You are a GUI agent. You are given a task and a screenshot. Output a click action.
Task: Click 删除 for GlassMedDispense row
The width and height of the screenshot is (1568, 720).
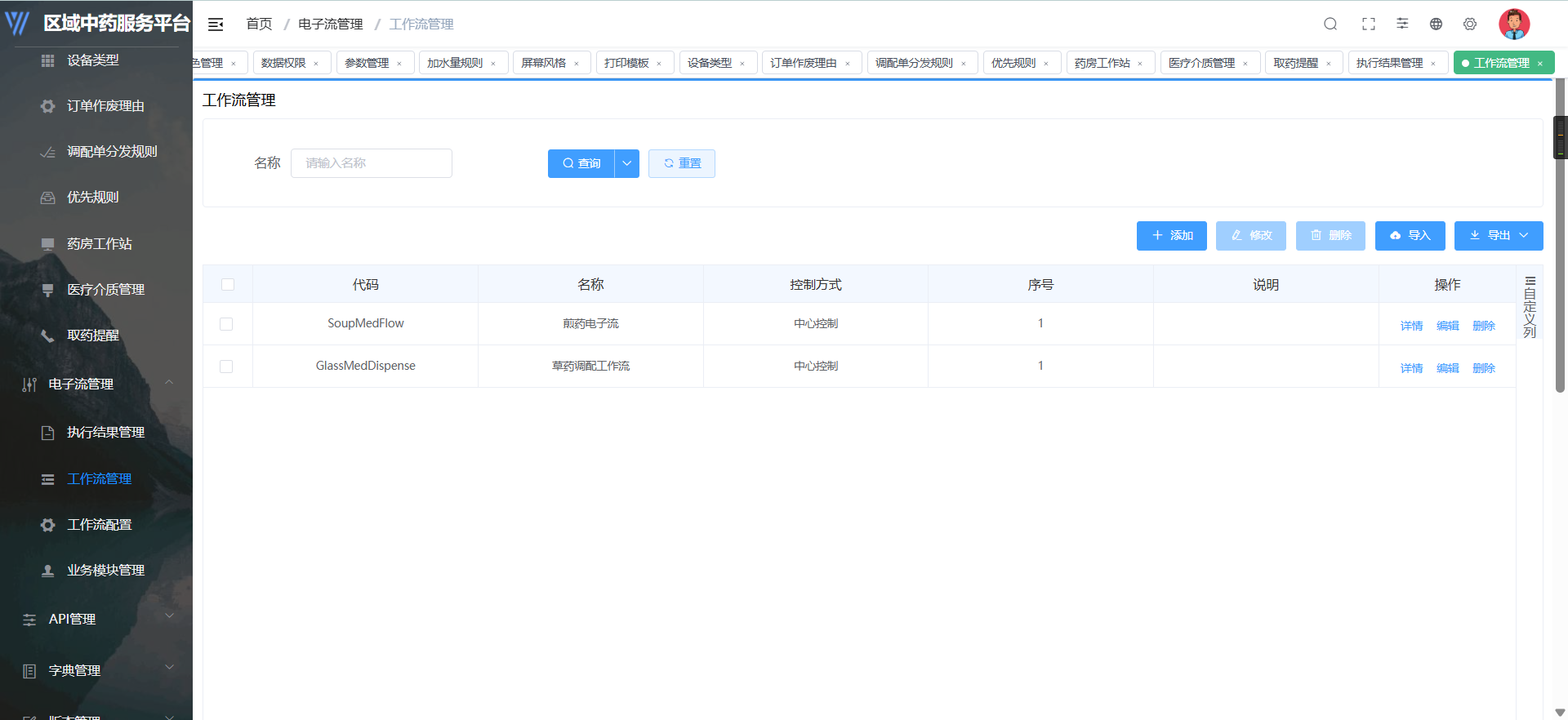[1484, 368]
